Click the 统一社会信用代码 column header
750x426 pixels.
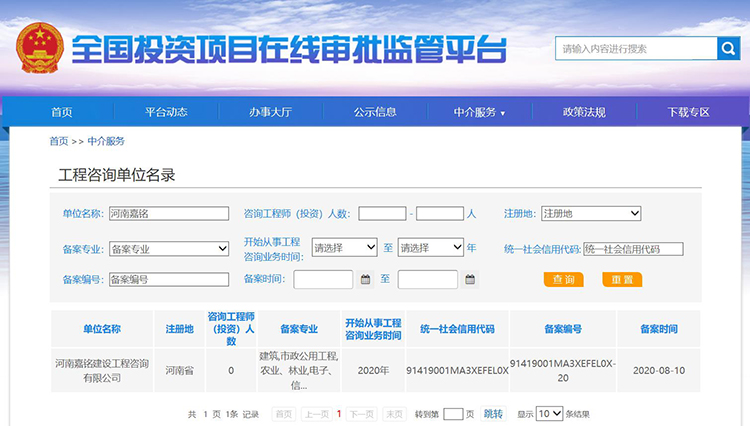pos(457,329)
